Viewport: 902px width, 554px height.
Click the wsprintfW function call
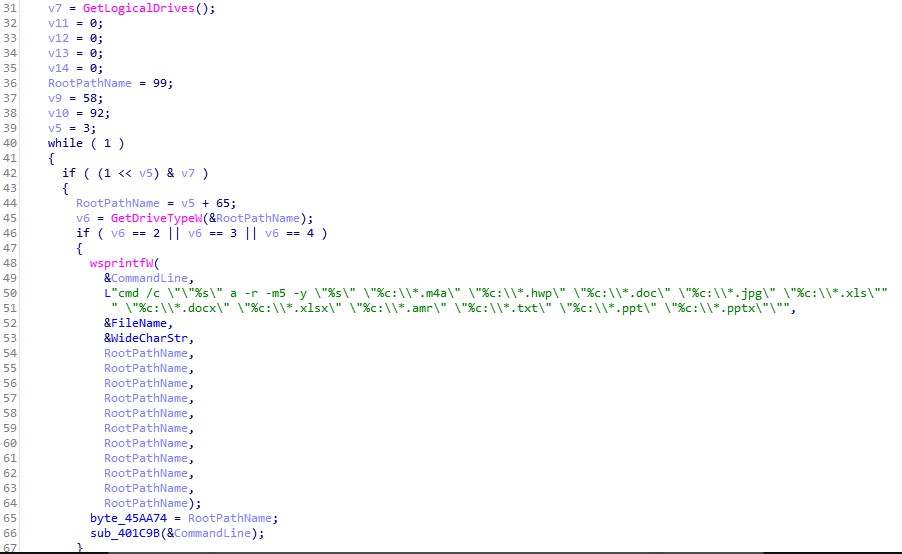click(x=121, y=263)
